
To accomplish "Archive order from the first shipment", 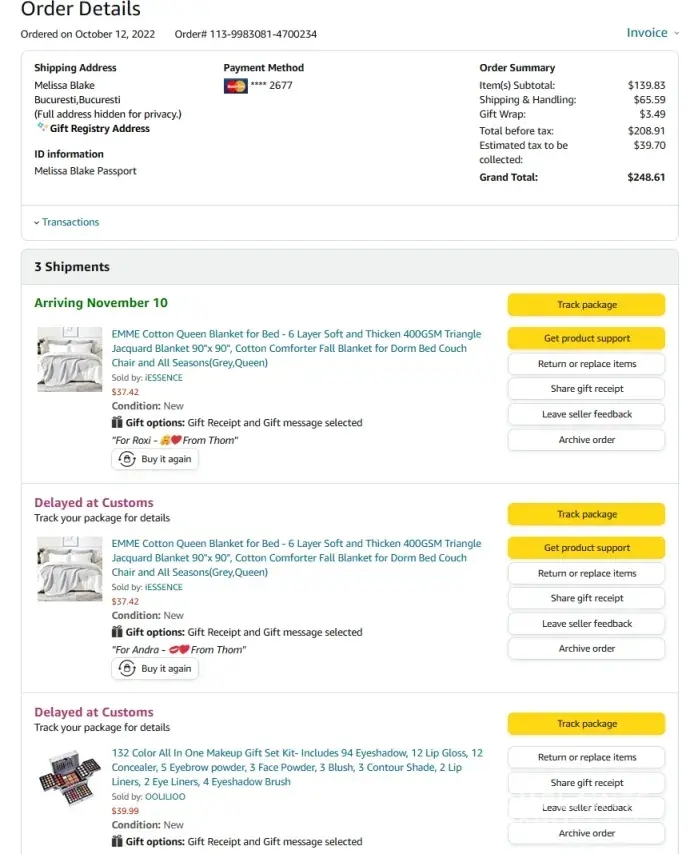I will [x=586, y=440].
